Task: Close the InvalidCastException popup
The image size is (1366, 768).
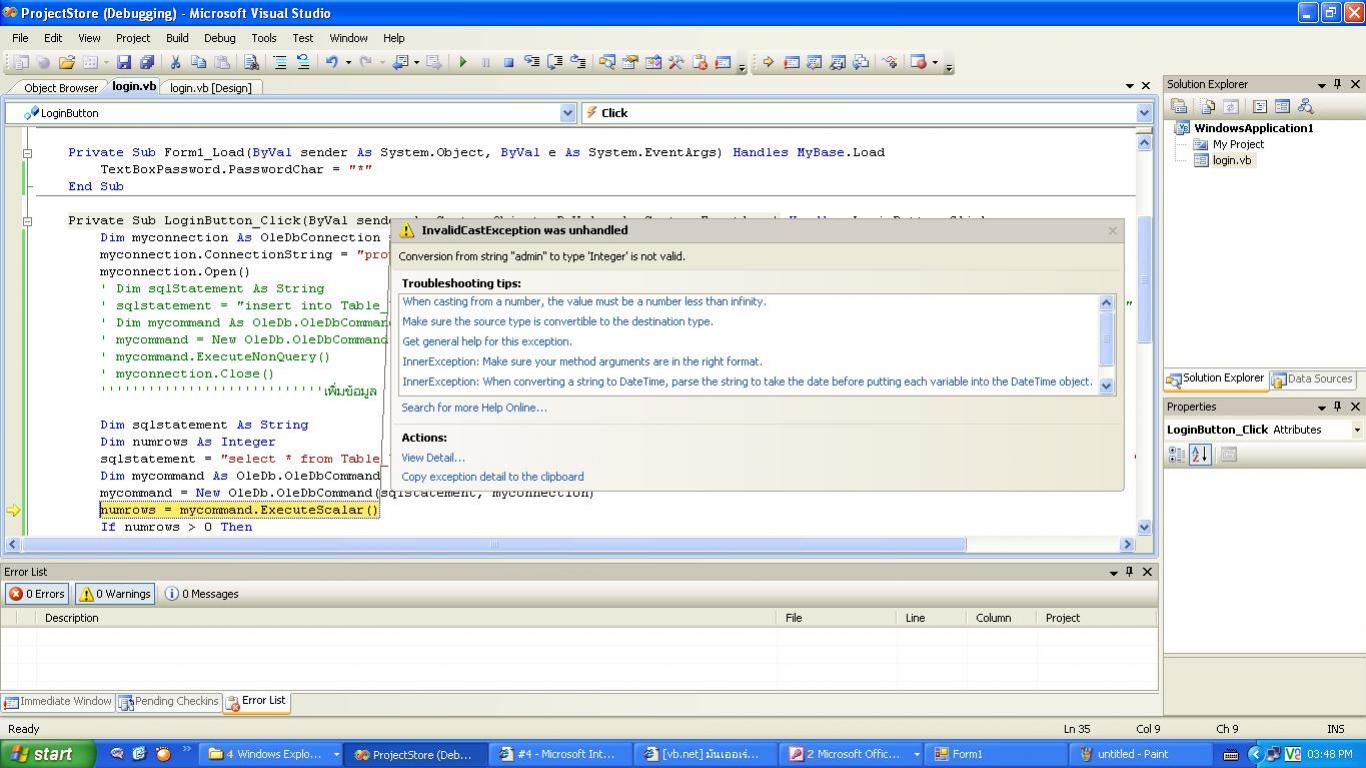Action: [x=1112, y=231]
